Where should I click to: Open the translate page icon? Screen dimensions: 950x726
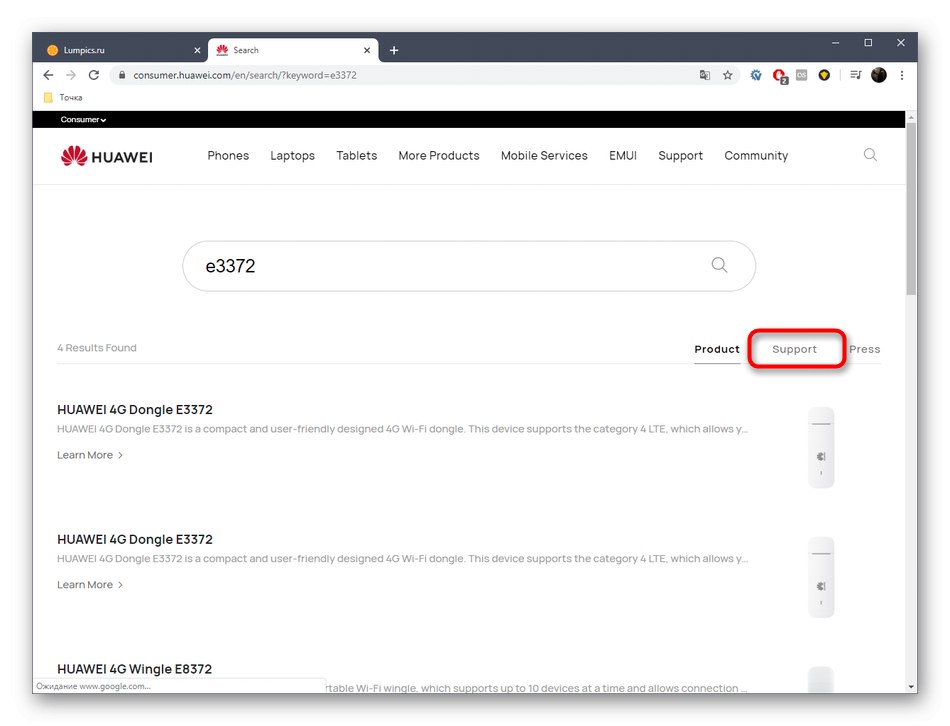pos(705,75)
